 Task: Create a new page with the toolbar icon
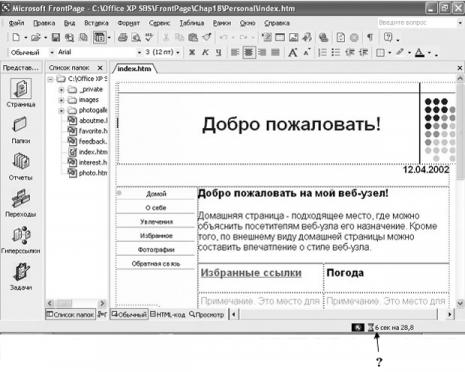(x=16, y=37)
